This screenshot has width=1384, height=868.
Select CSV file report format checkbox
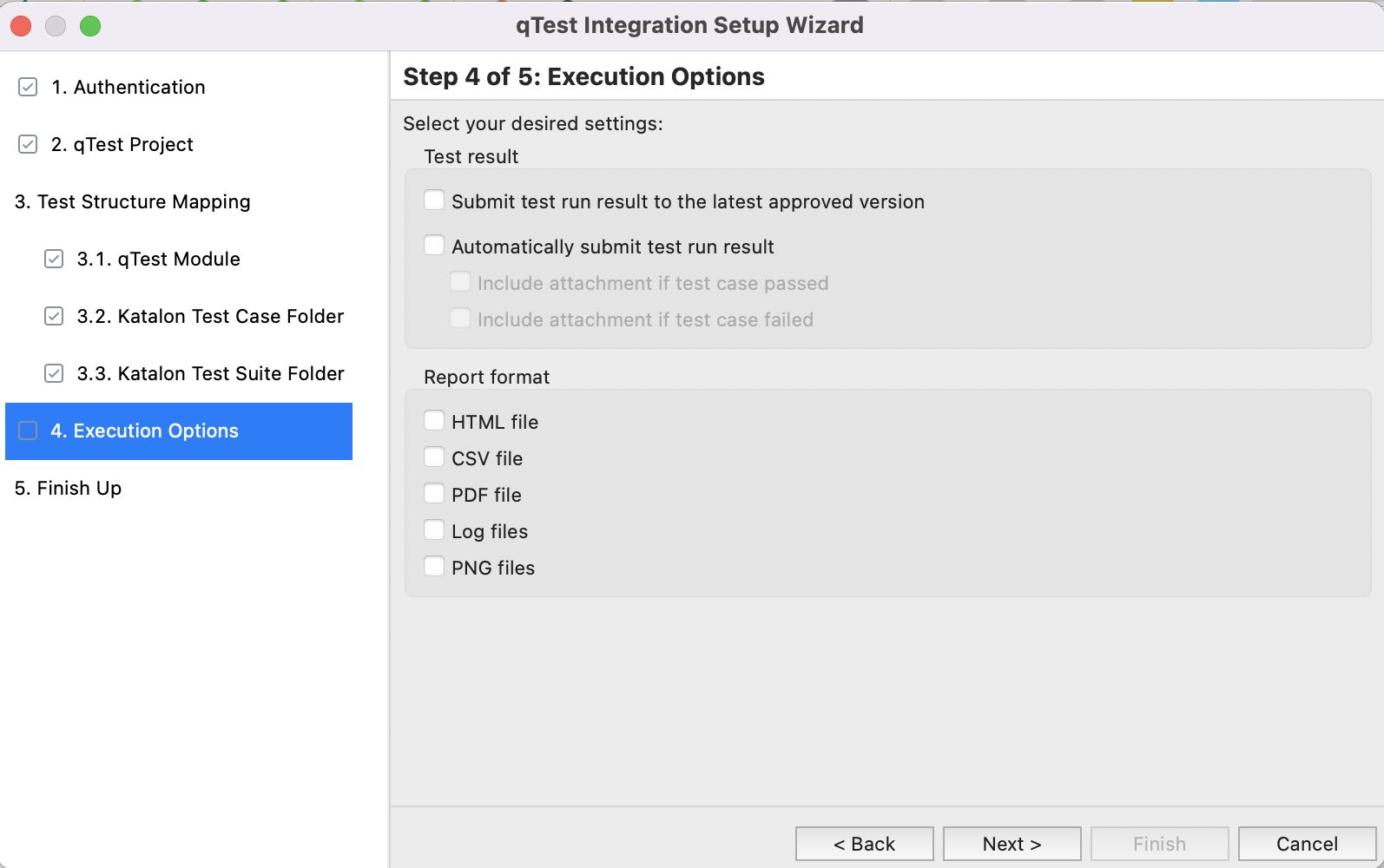click(434, 457)
